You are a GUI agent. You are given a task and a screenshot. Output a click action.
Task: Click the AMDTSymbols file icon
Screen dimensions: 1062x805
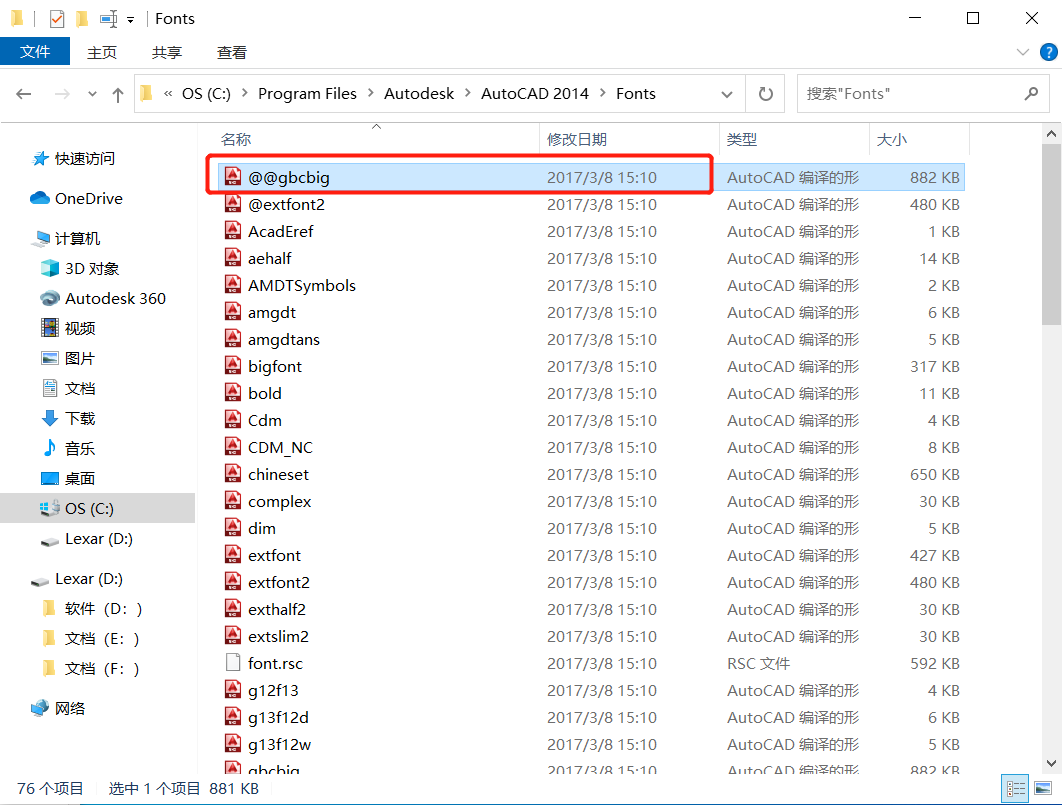[233, 285]
